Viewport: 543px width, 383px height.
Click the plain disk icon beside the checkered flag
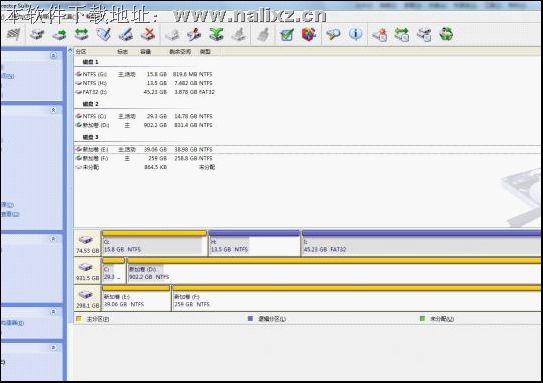[37, 34]
